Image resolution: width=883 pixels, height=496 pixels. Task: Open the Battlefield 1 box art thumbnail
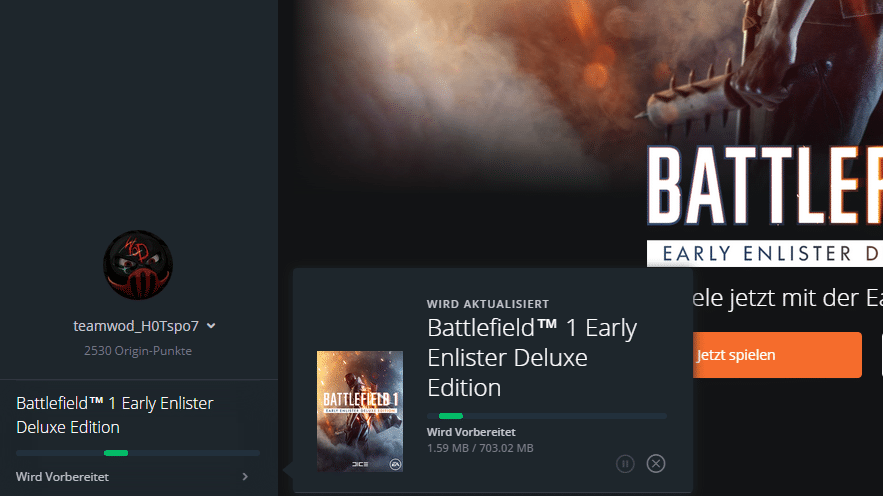click(360, 411)
